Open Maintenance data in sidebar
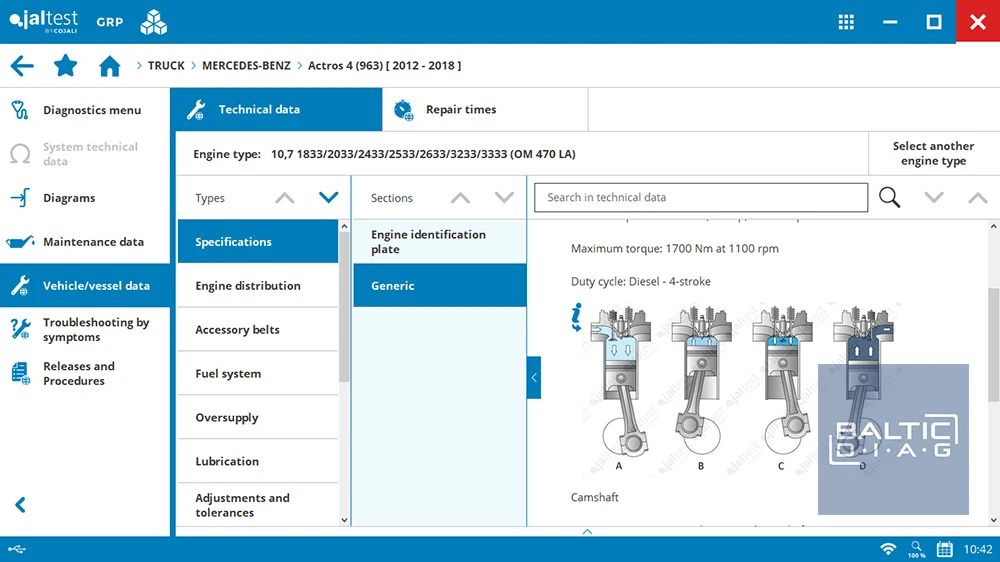The height and width of the screenshot is (562, 1000). coord(85,242)
